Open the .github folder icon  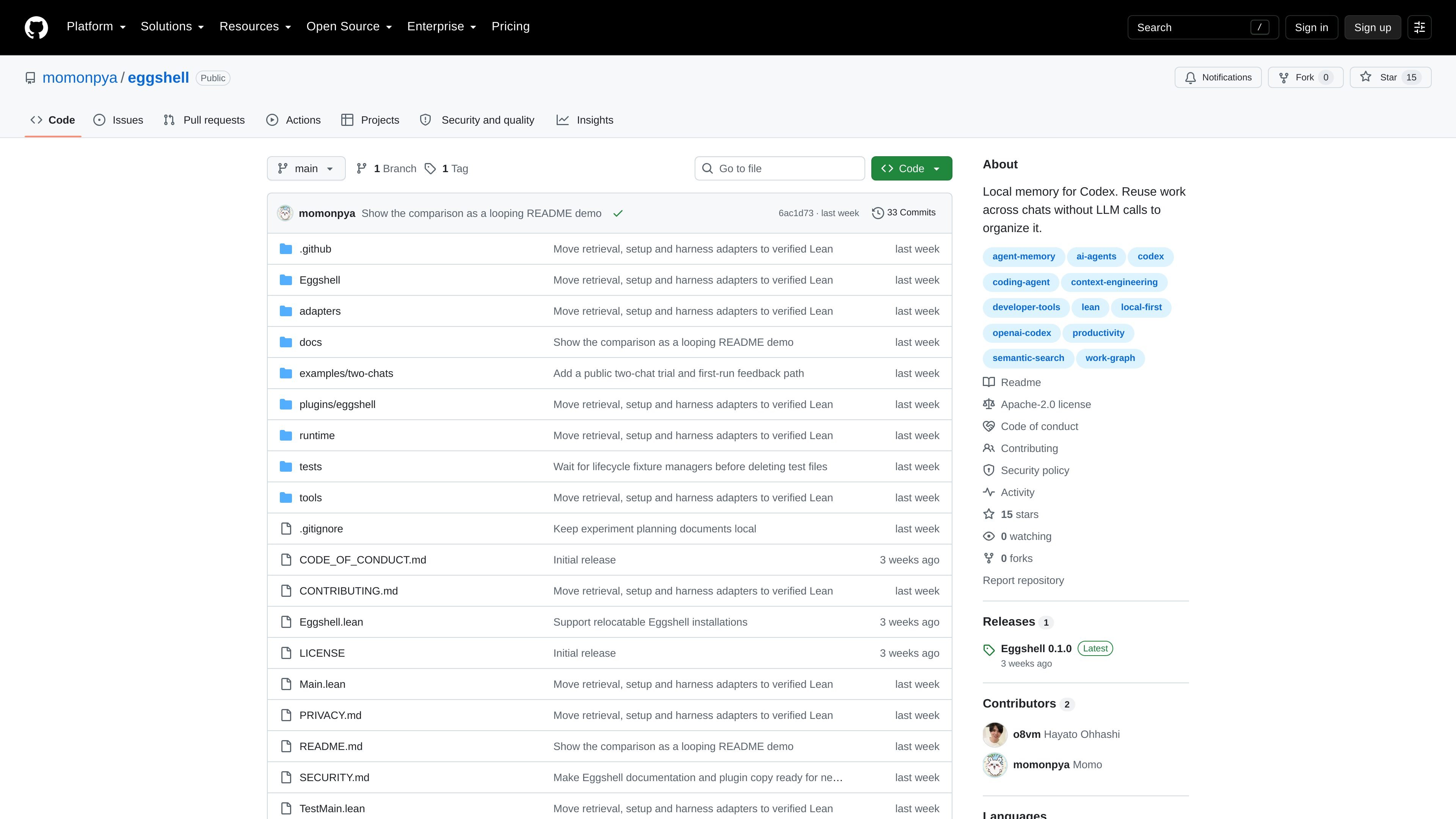[286, 249]
